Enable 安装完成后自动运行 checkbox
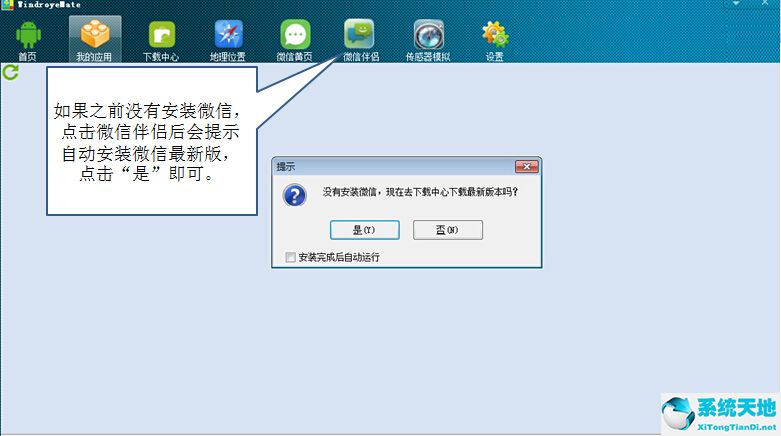Image resolution: width=781 pixels, height=436 pixels. pos(290,257)
